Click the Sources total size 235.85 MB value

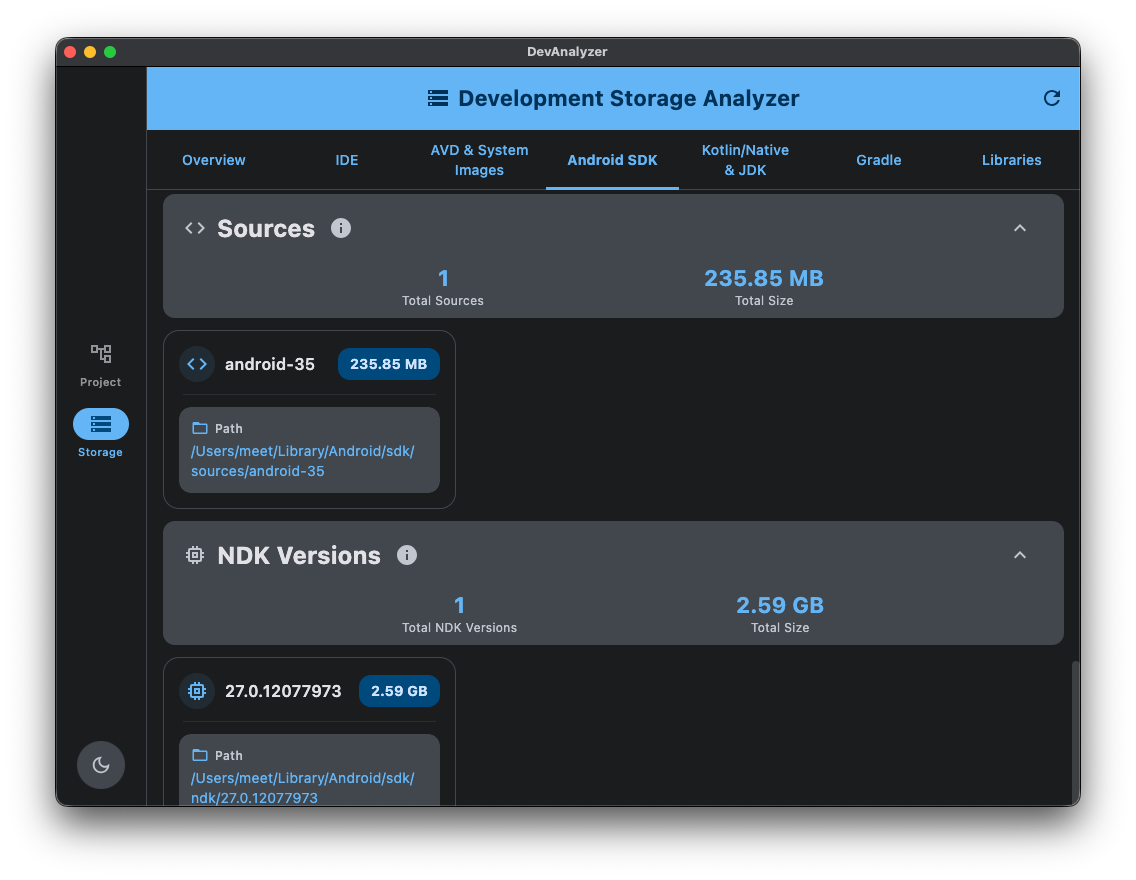tap(764, 278)
